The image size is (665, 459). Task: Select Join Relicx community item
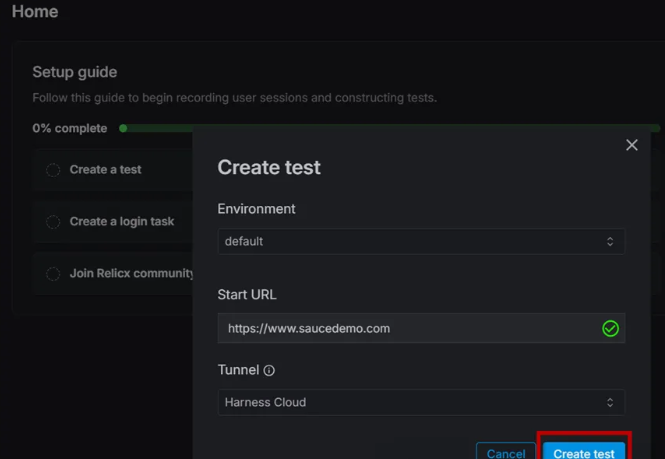click(113, 274)
